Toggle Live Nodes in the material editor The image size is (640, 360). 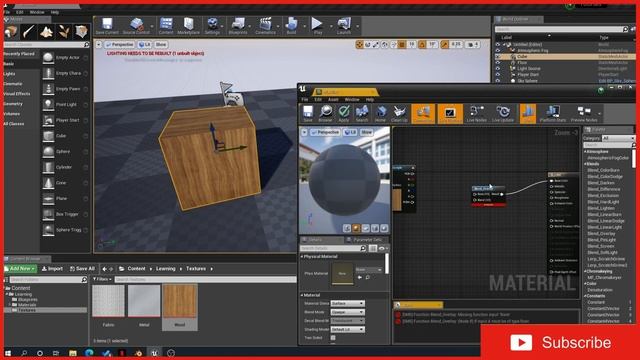tap(476, 113)
